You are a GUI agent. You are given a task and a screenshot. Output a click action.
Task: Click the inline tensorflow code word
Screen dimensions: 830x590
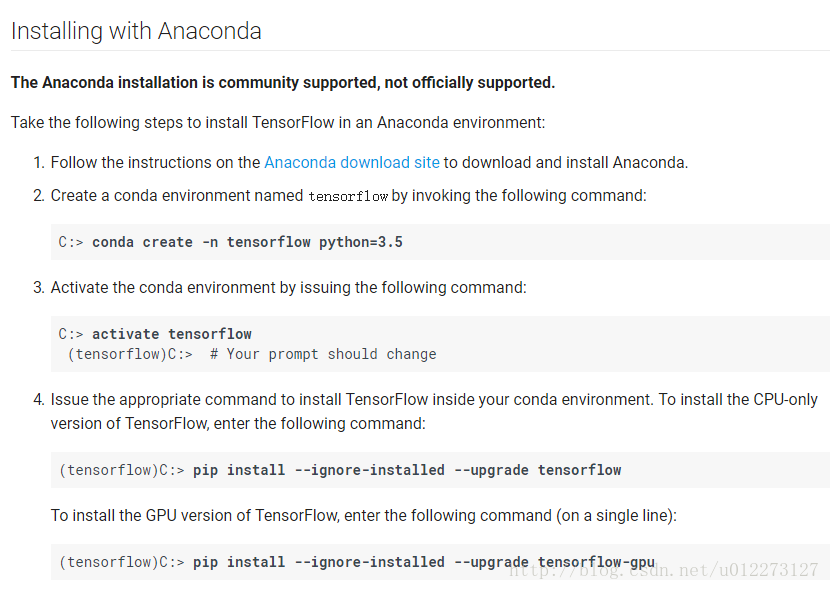[x=348, y=196]
